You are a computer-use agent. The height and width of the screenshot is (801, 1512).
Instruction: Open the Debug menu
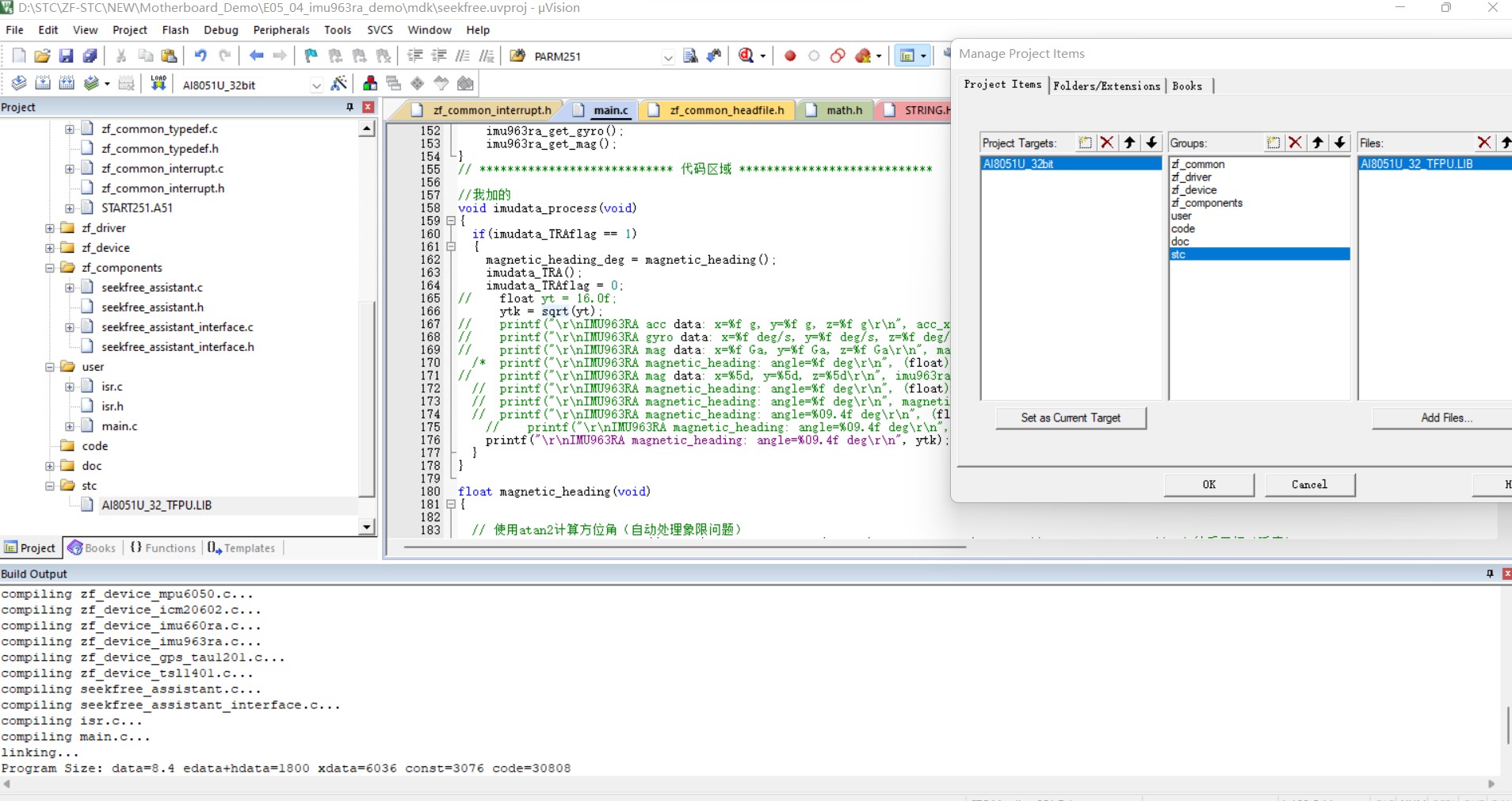pyautogui.click(x=221, y=30)
